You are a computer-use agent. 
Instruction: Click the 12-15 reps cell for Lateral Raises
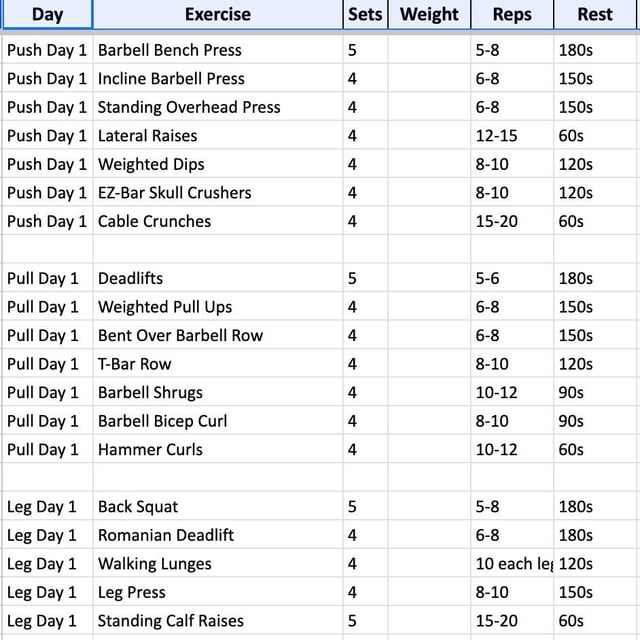tap(512, 136)
